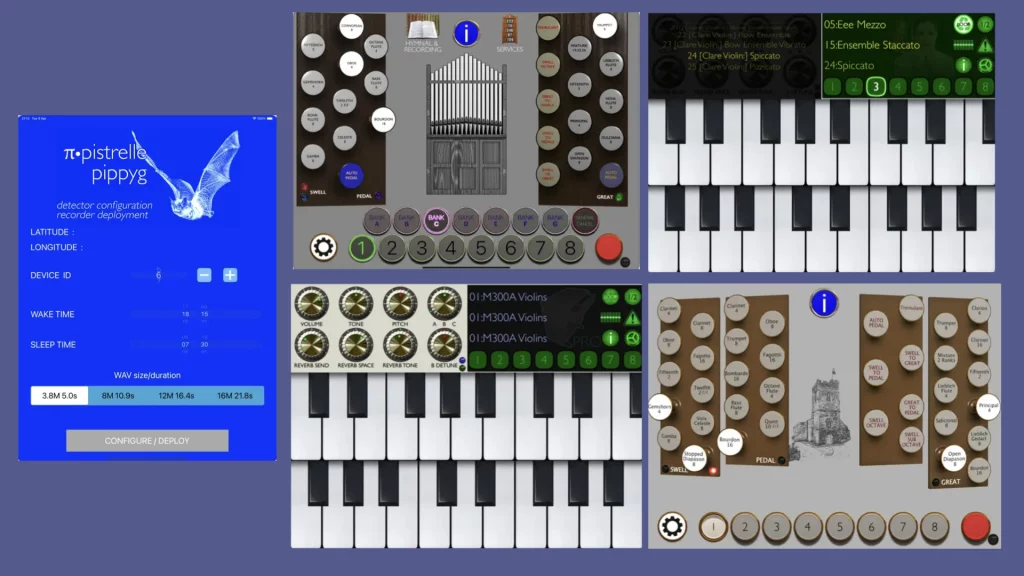Click the green info icon in M300A Violins panel
Screen dimensions: 1024x576
(x=609, y=339)
